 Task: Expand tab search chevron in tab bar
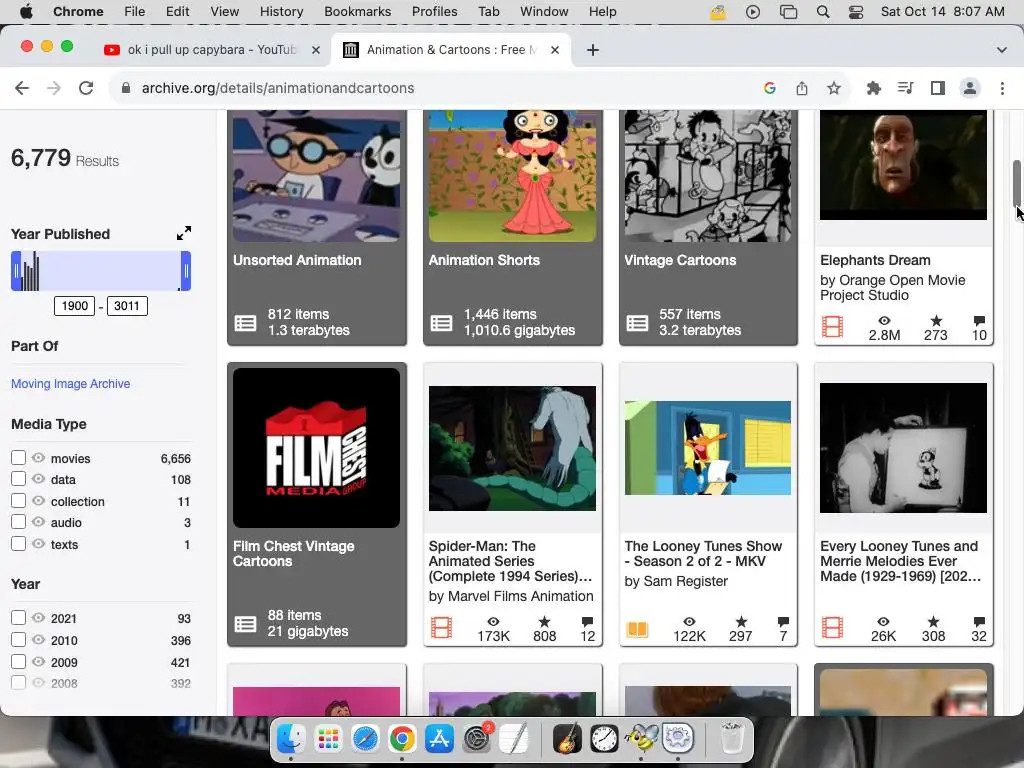tap(1002, 50)
